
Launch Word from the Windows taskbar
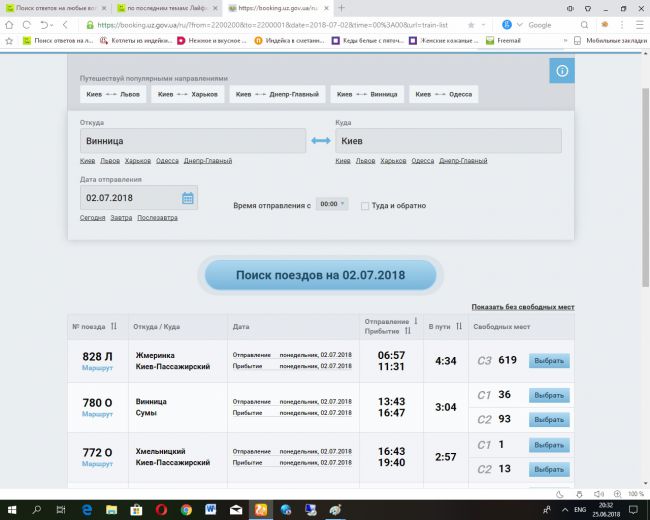click(210, 509)
